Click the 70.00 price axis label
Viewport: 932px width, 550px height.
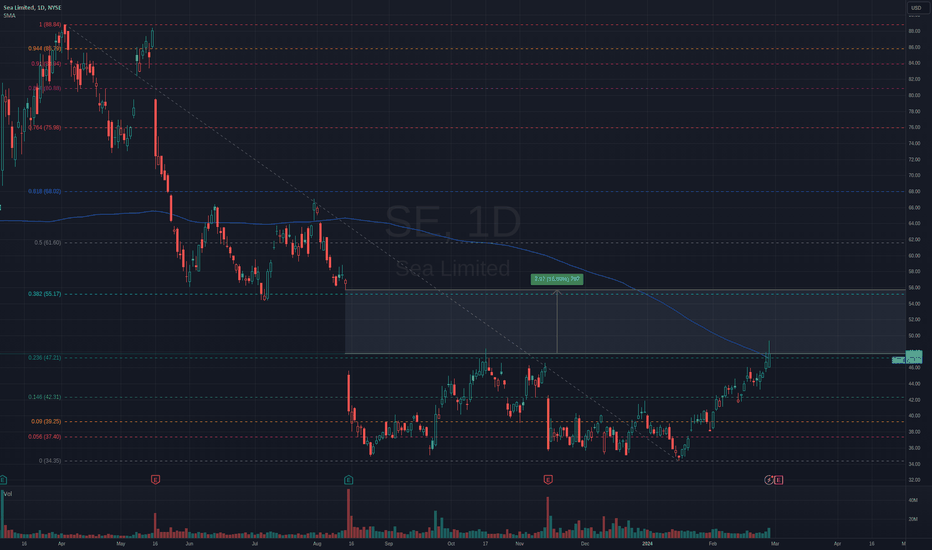[914, 175]
